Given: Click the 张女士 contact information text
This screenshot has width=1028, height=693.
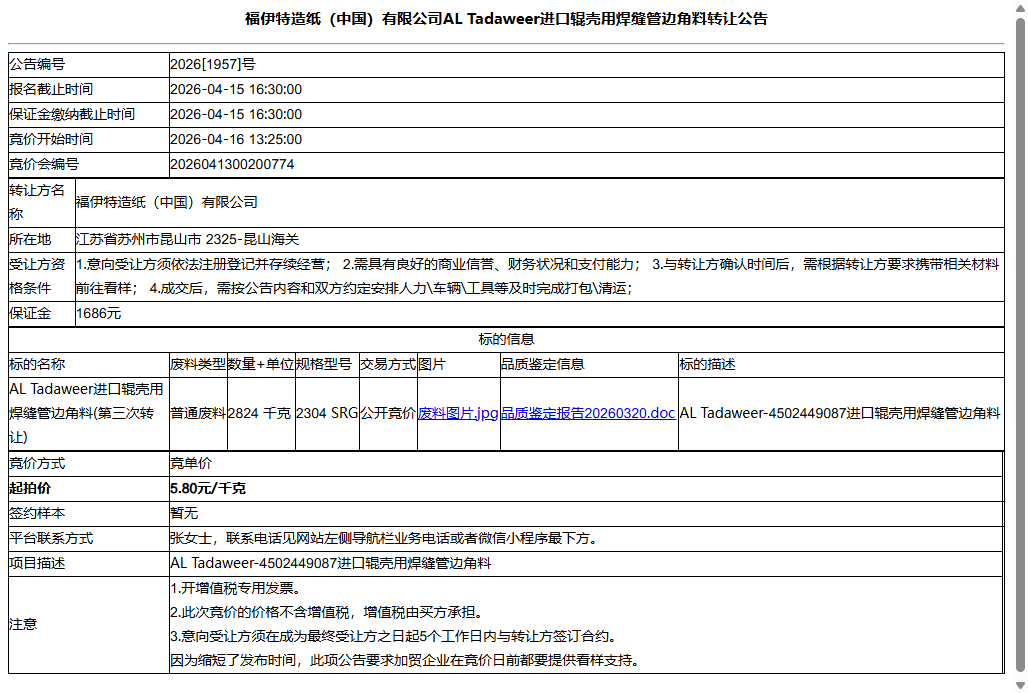Looking at the screenshot, I should (384, 538).
